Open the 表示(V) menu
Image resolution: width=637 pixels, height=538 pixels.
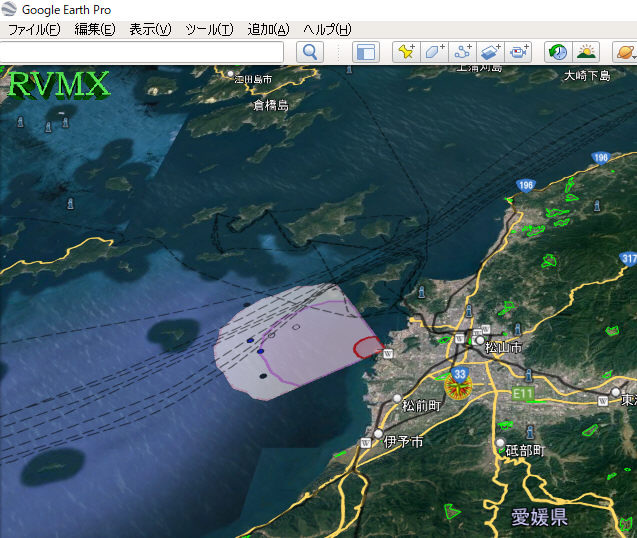click(x=150, y=29)
